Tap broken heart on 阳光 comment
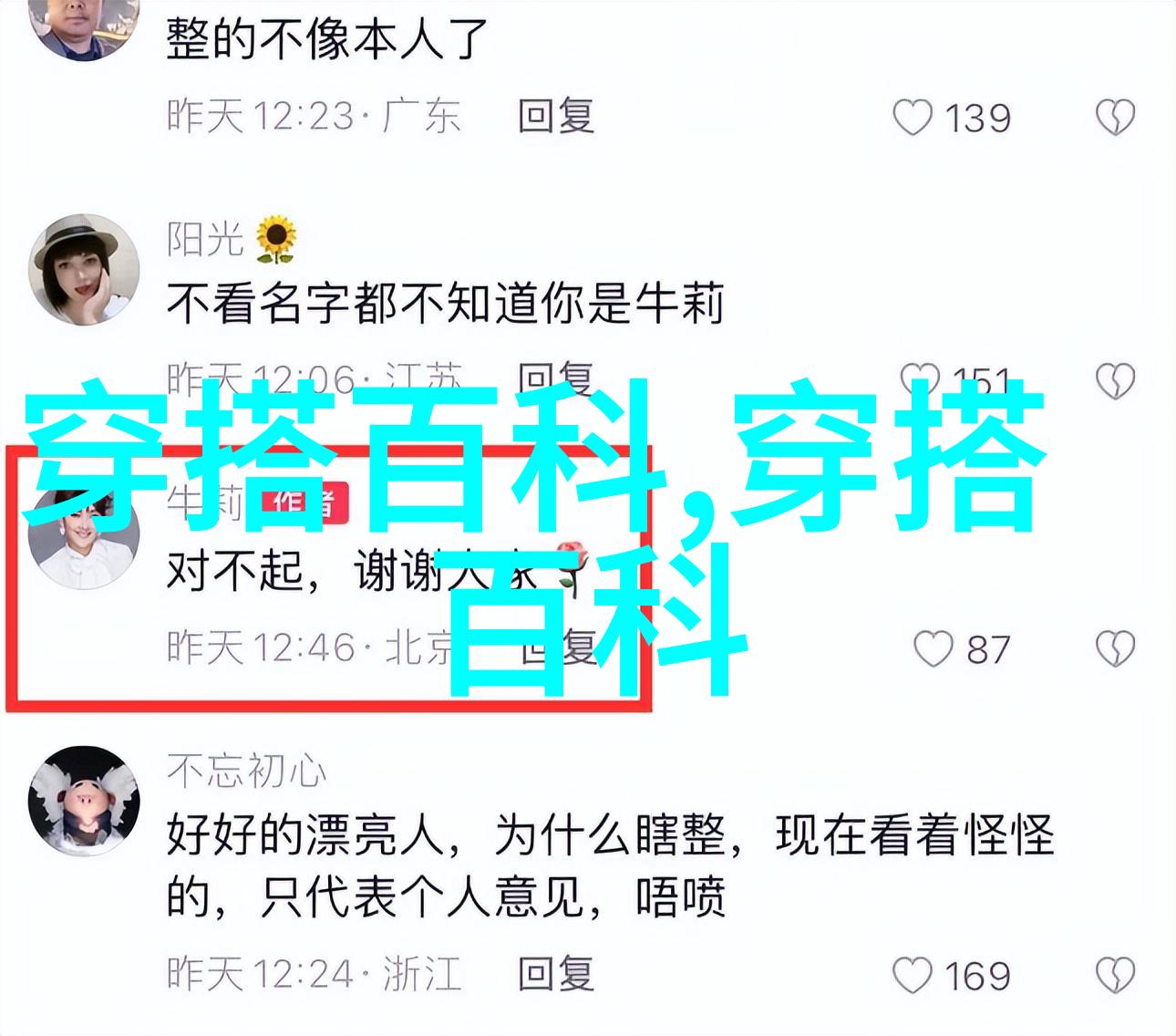 (x=1115, y=381)
